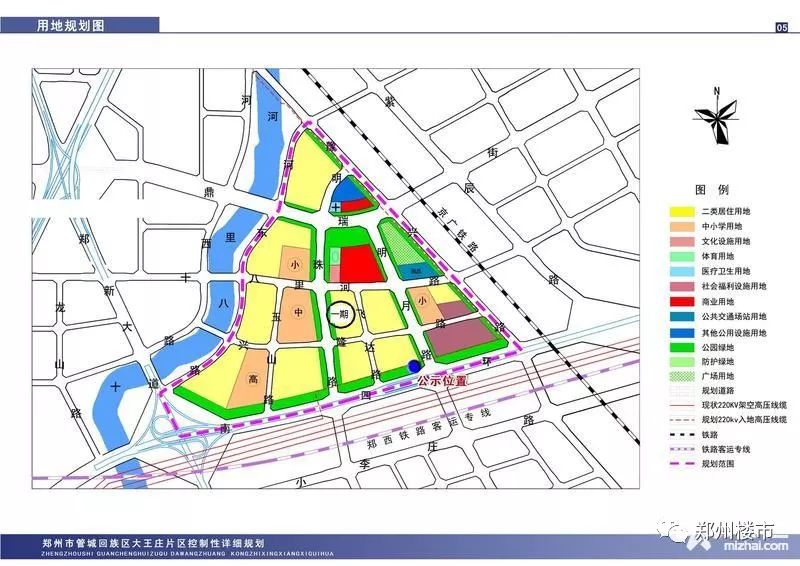The height and width of the screenshot is (566, 800).
Task: Select the green 公园绿地 legend swatch
Action: 682,348
